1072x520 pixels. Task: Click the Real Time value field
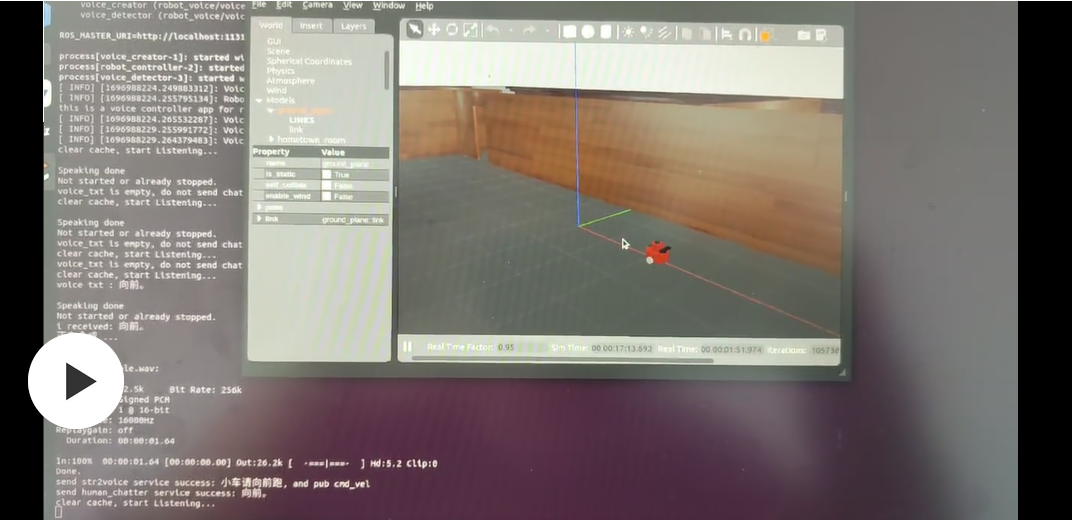(x=730, y=349)
